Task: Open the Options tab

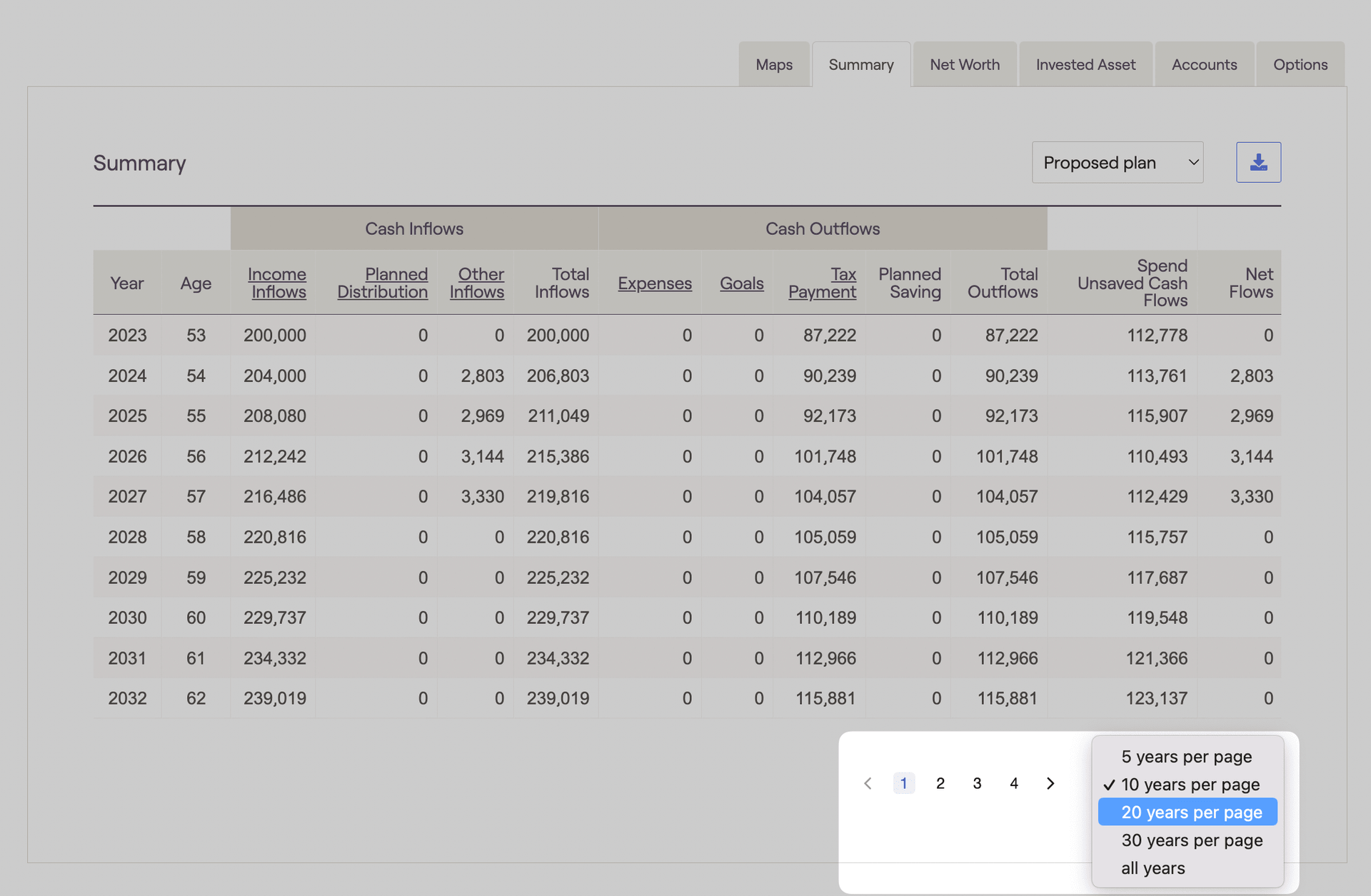Action: [x=1300, y=64]
